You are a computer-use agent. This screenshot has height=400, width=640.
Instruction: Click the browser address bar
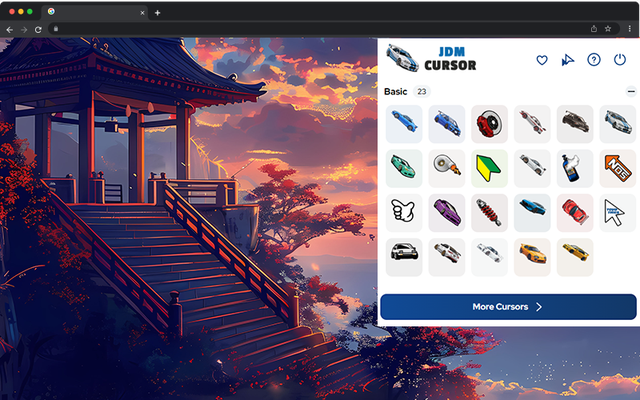click(334, 29)
